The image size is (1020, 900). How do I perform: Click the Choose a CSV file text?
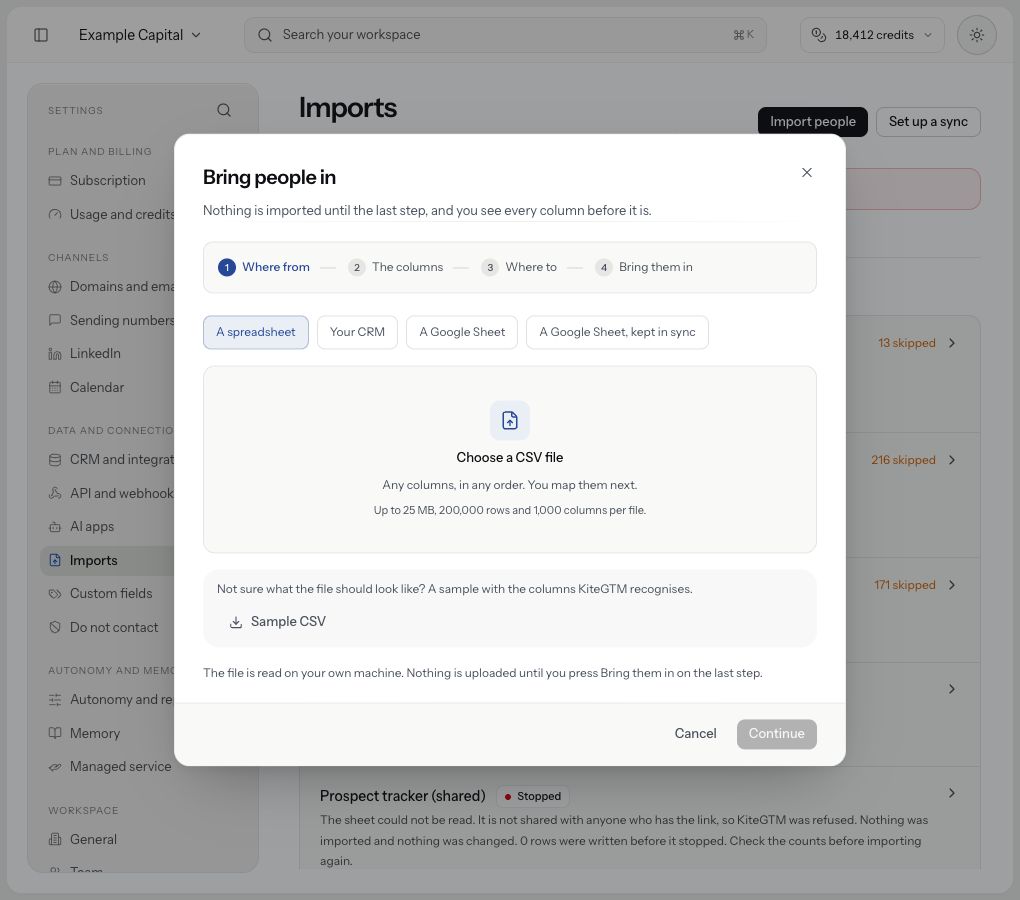pyautogui.click(x=510, y=458)
